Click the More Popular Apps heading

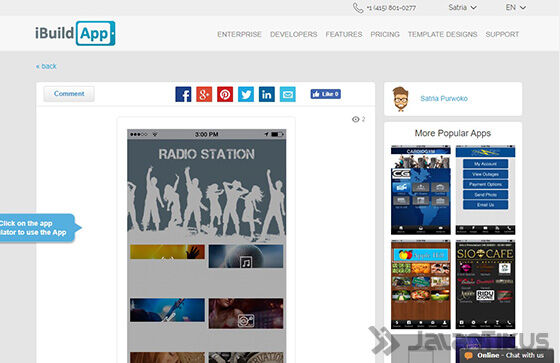(452, 133)
